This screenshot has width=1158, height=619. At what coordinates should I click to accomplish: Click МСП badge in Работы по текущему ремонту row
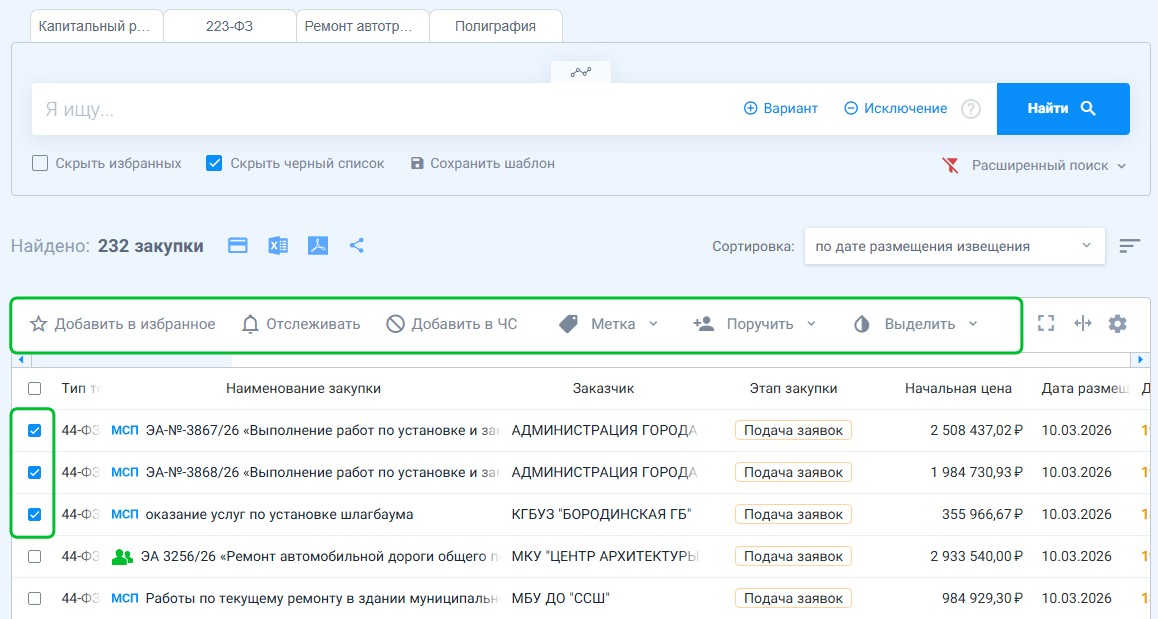[x=124, y=598]
